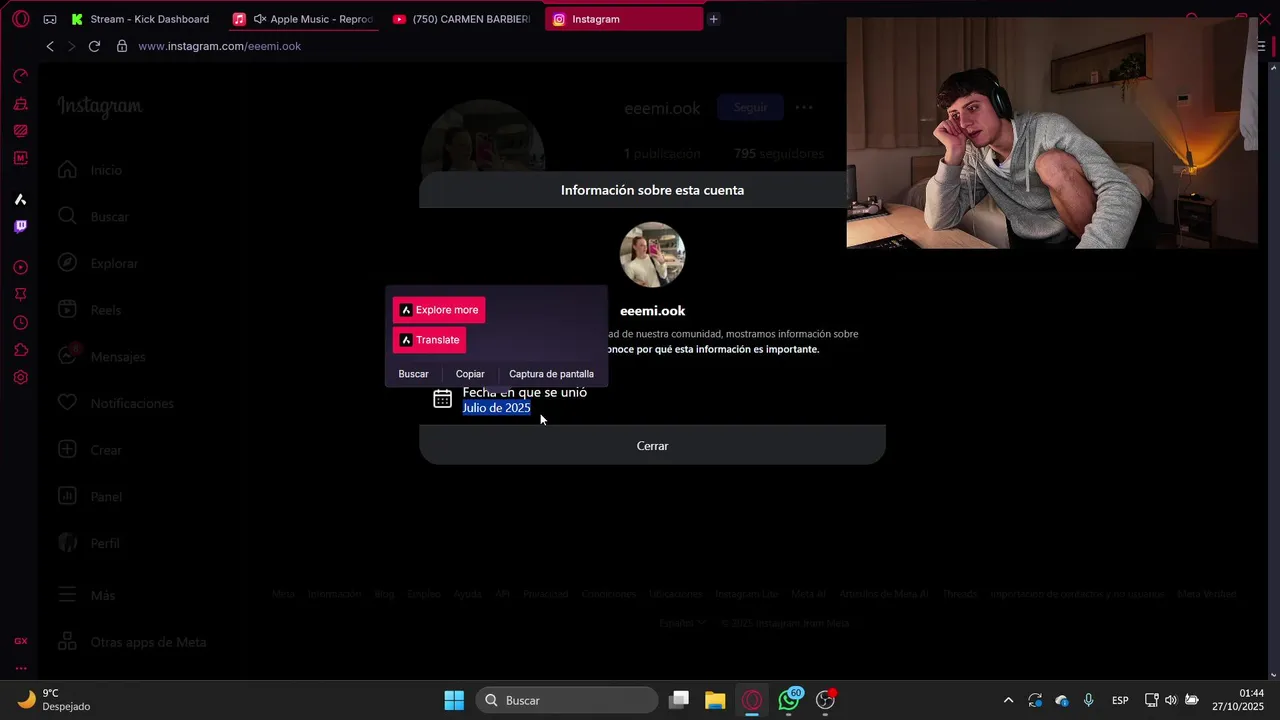The image size is (1280, 720).
Task: Click Translate in the selection popup
Action: 429,340
